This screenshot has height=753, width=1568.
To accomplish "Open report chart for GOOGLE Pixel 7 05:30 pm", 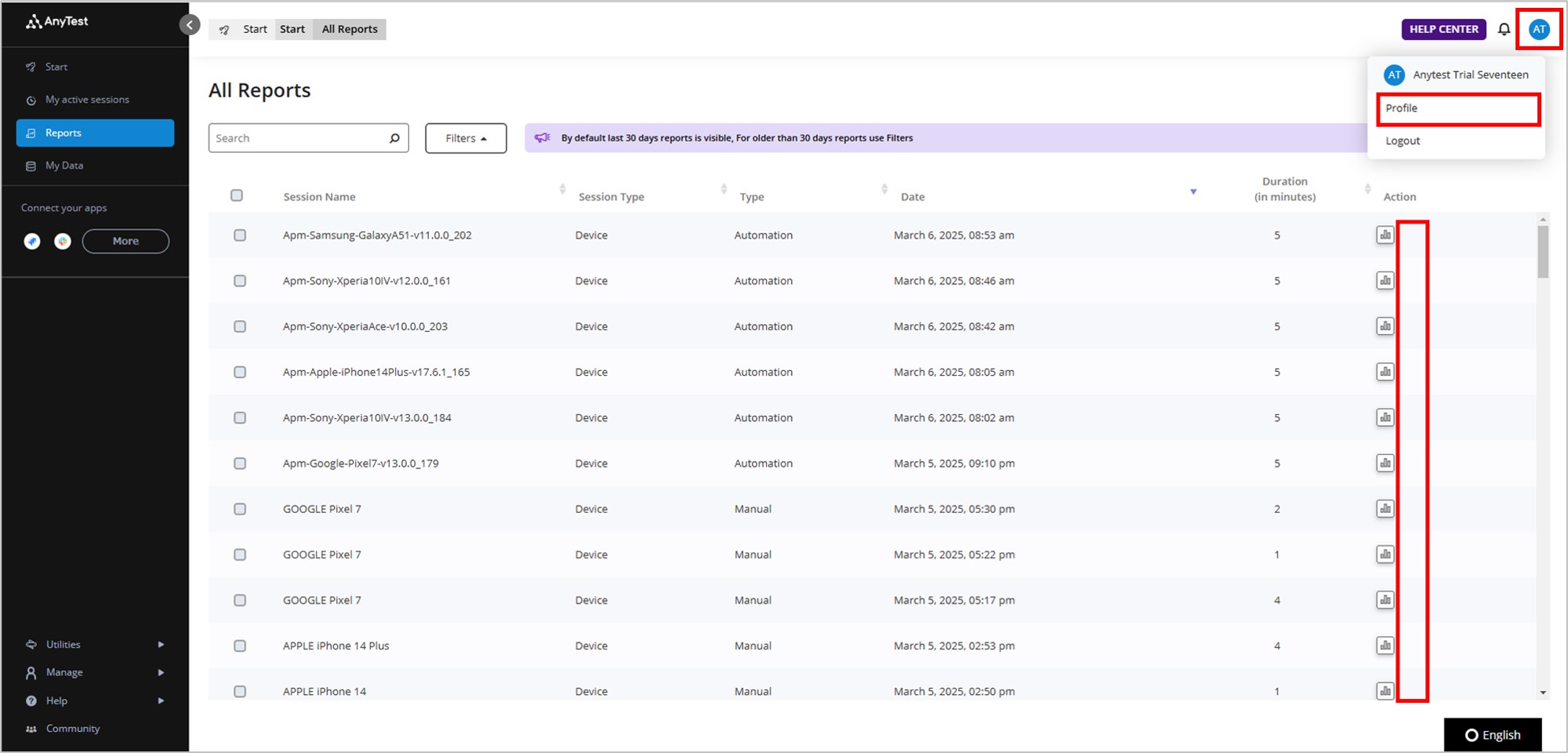I will [1385, 508].
